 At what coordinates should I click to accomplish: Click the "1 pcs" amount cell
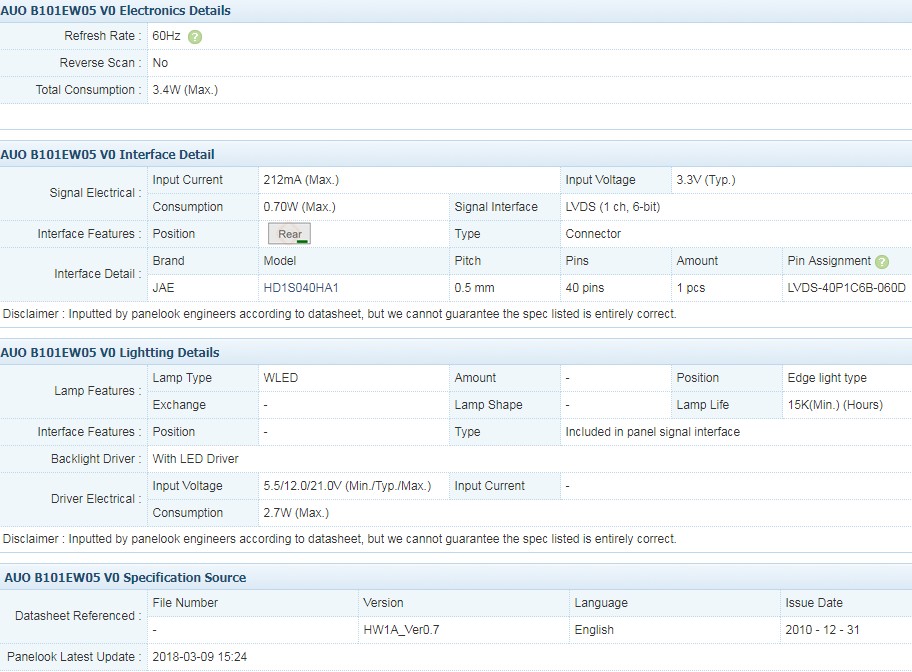tap(690, 288)
